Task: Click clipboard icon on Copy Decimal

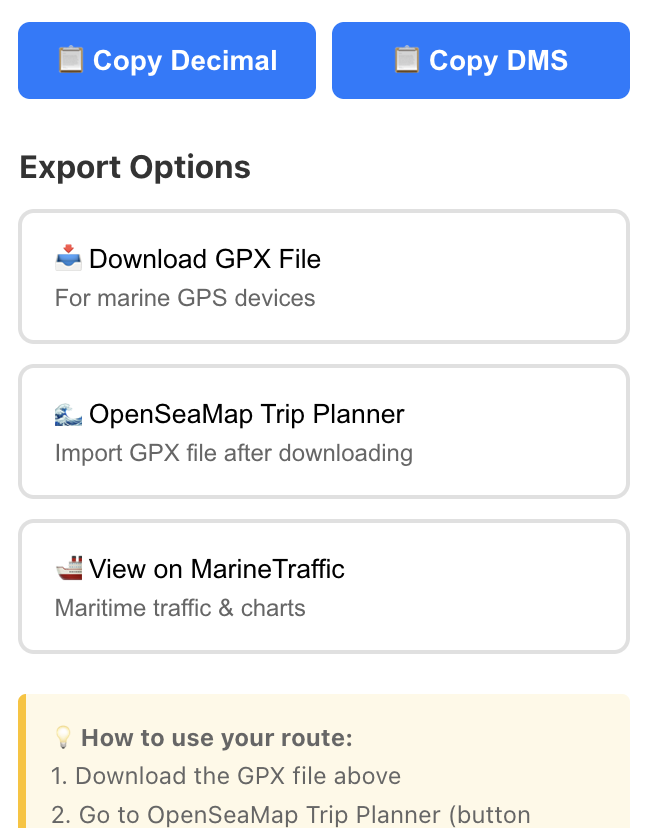Action: pos(71,60)
